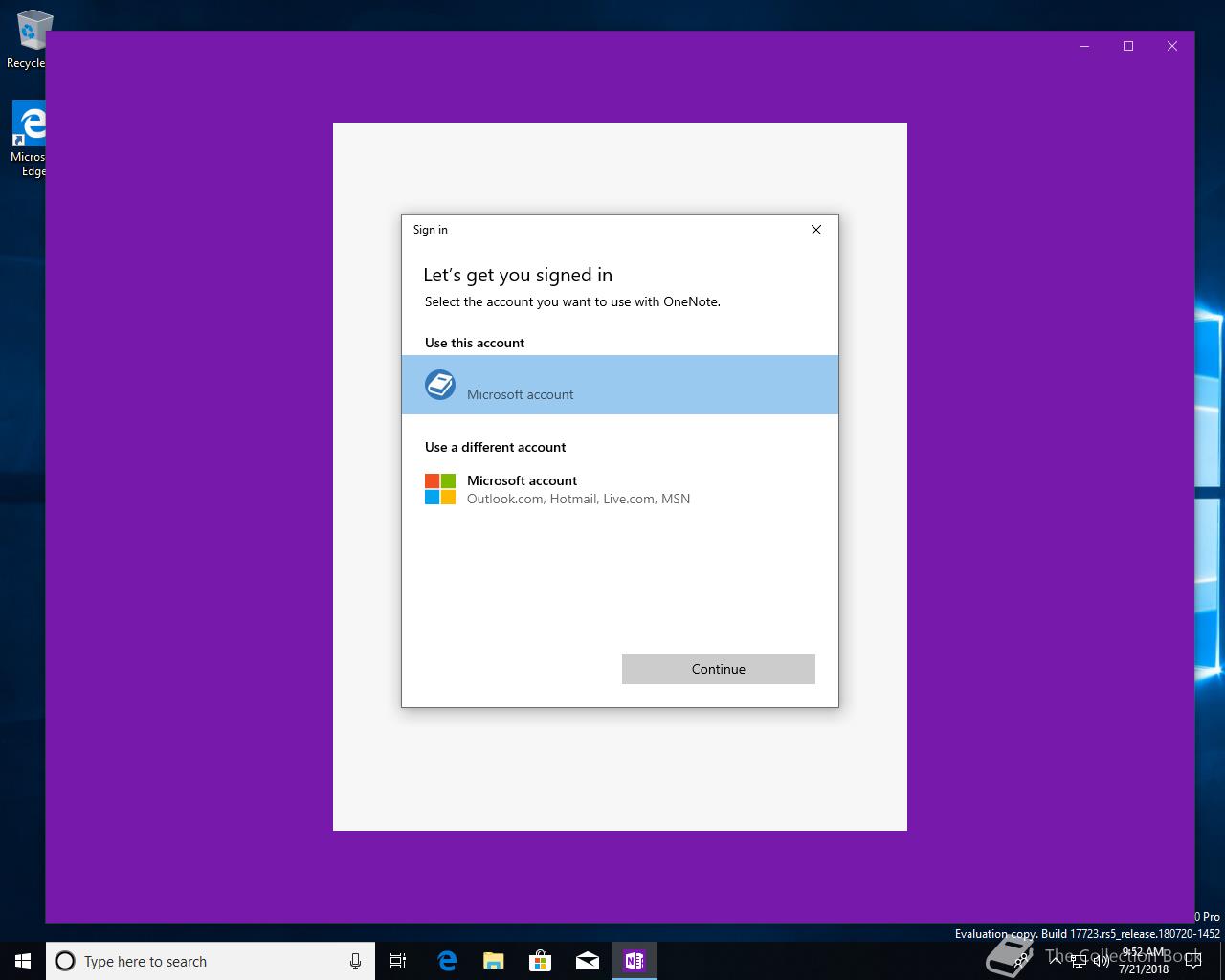Open the Windows Start menu
This screenshot has height=980, width=1225.
23,961
